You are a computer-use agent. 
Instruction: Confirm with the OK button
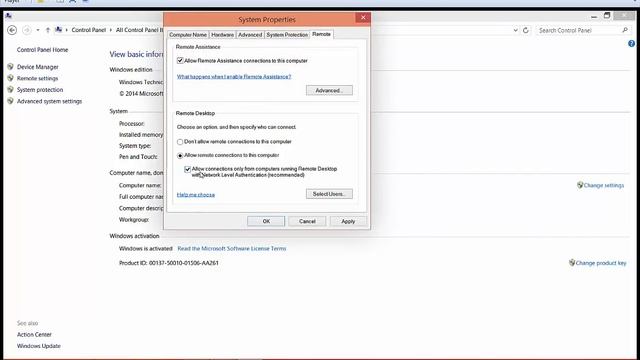point(266,221)
